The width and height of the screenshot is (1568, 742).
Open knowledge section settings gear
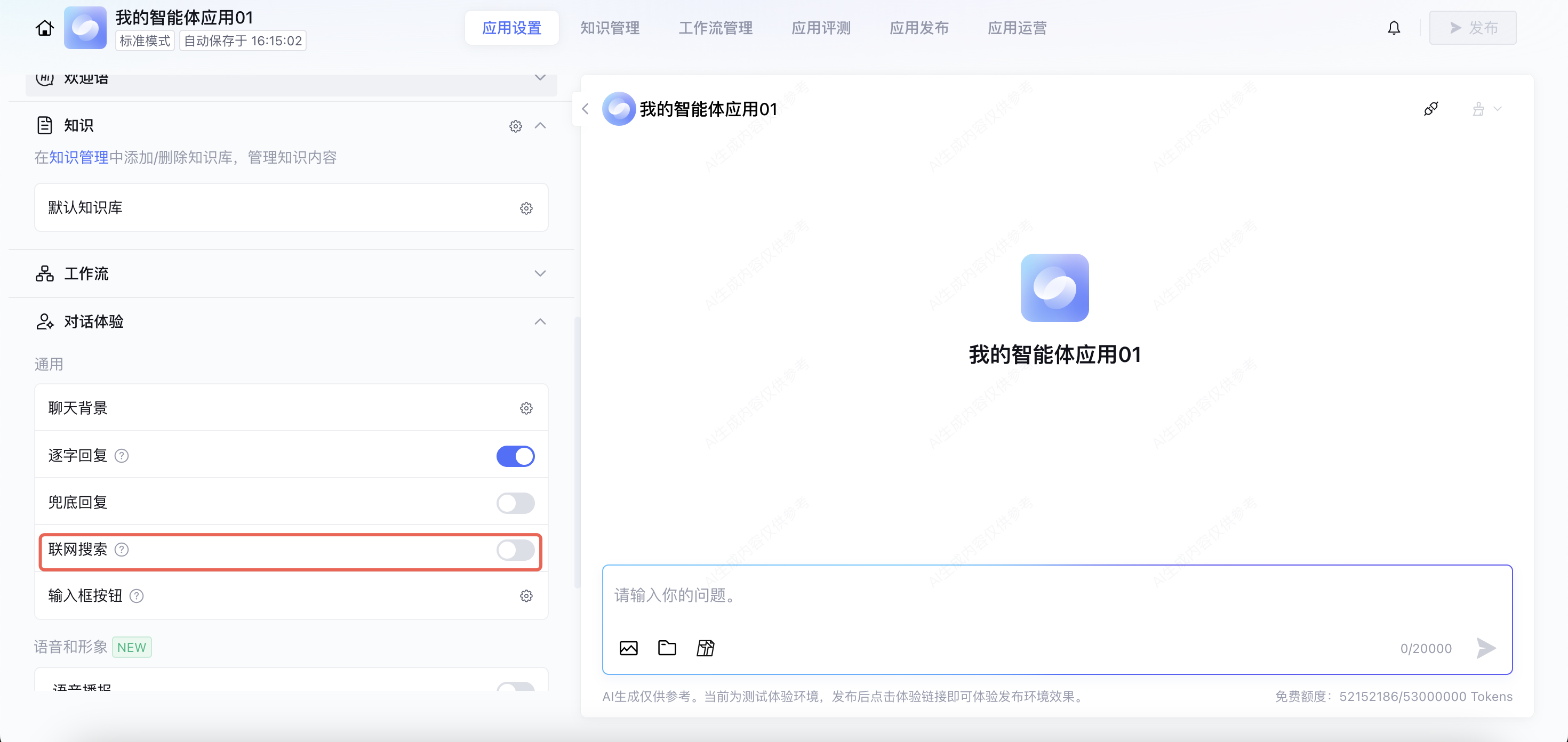(x=515, y=126)
